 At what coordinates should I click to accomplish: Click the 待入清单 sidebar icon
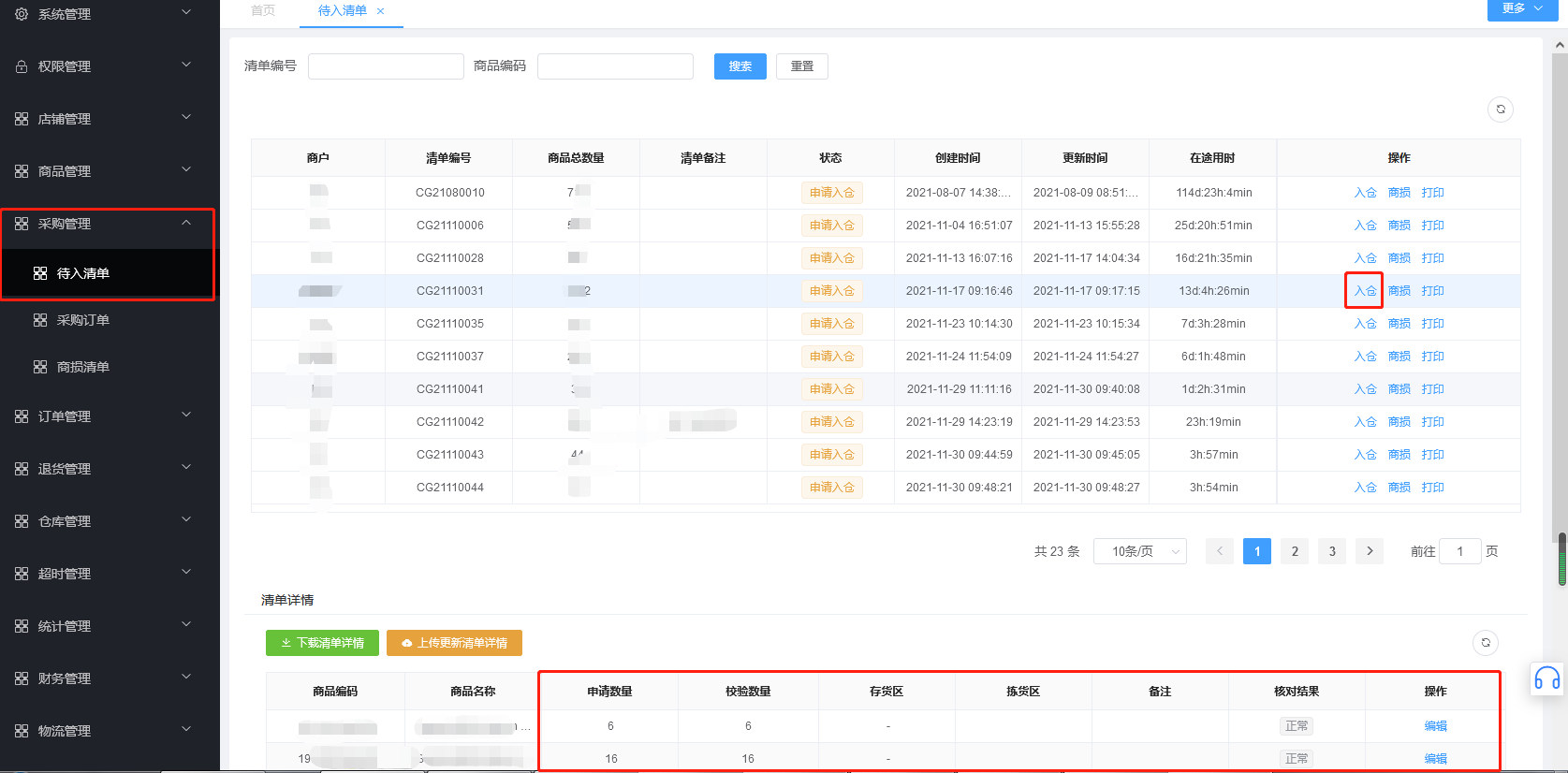[x=40, y=273]
